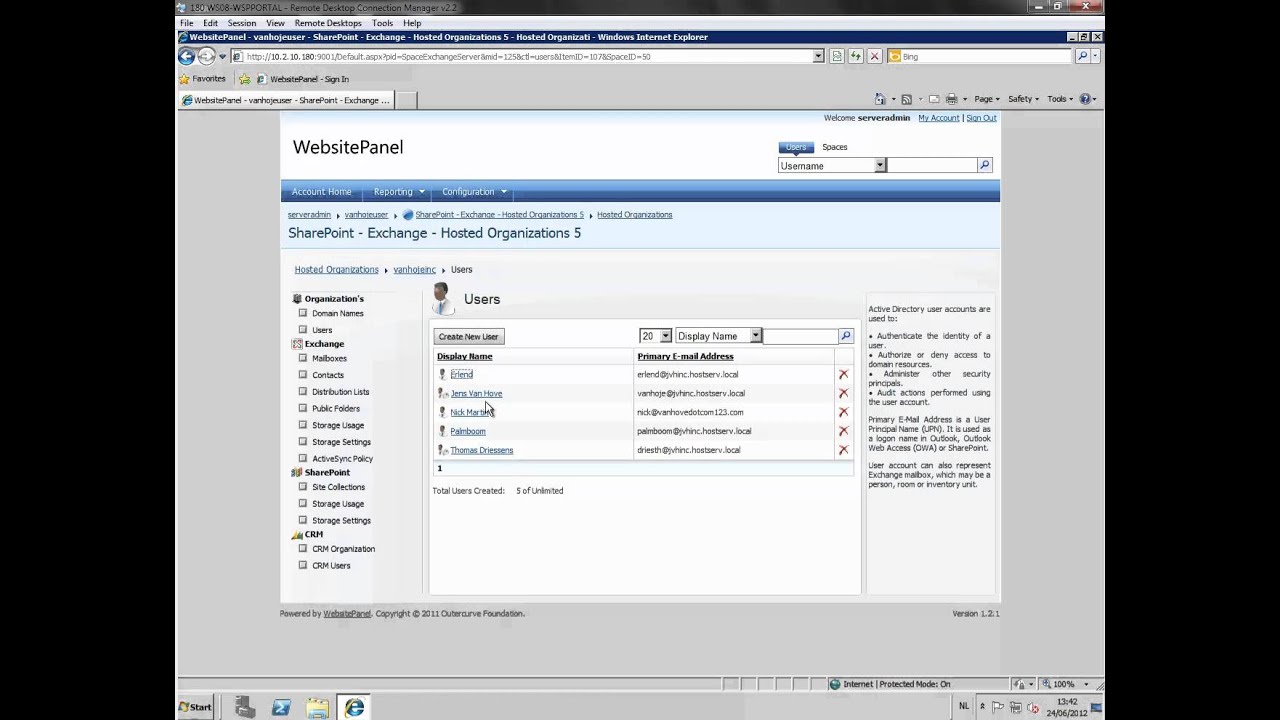The height and width of the screenshot is (720, 1280).
Task: Open the IE address bar dropdown arrow
Action: (818, 57)
